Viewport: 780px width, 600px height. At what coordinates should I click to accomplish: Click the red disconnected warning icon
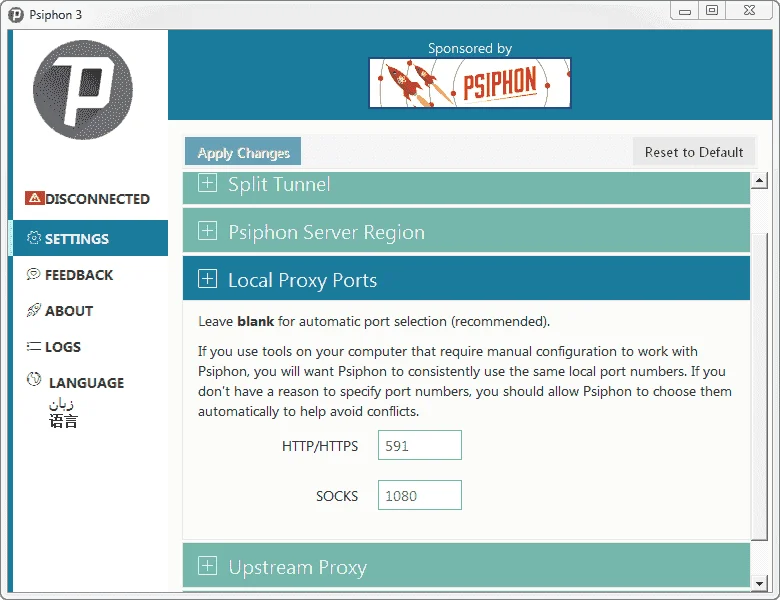pos(34,198)
